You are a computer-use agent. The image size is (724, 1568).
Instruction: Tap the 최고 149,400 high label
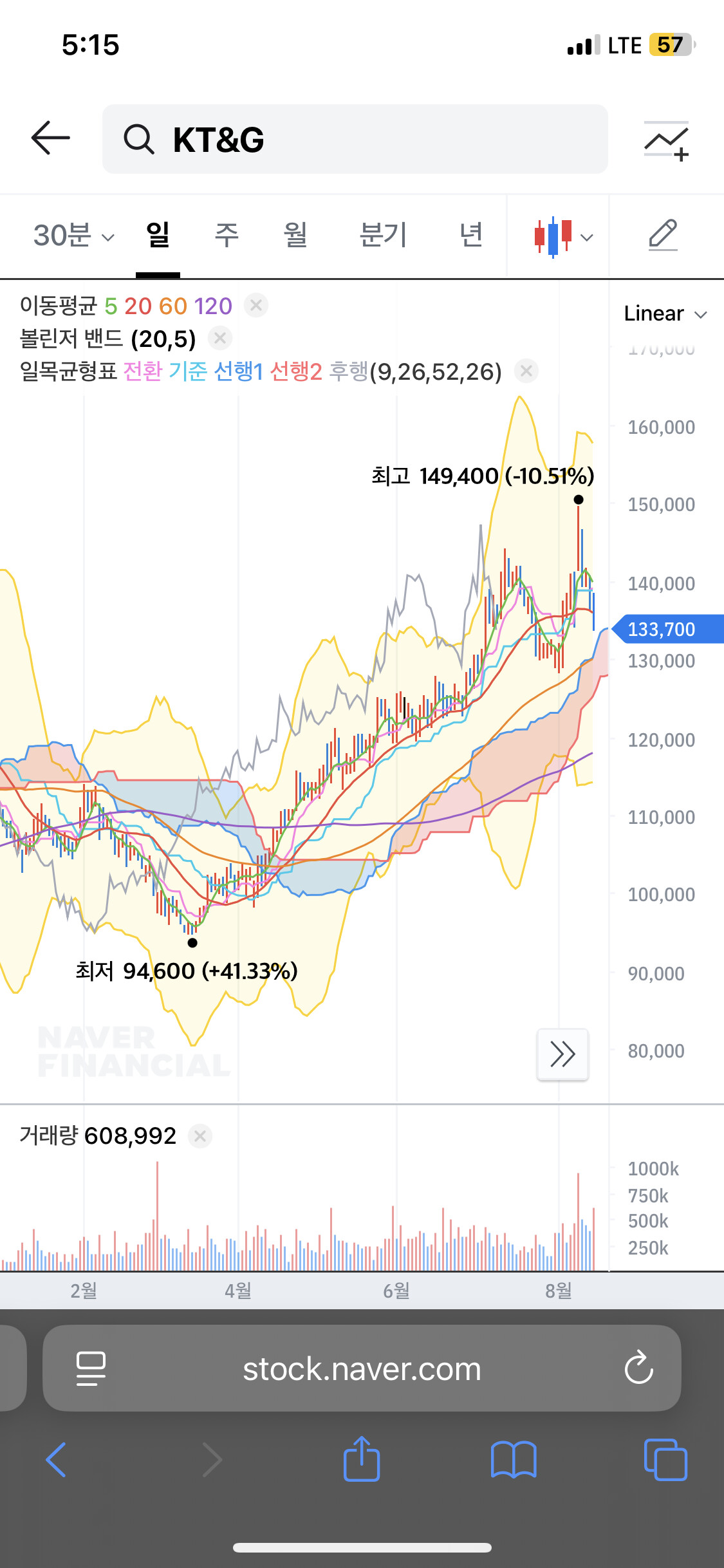point(483,476)
